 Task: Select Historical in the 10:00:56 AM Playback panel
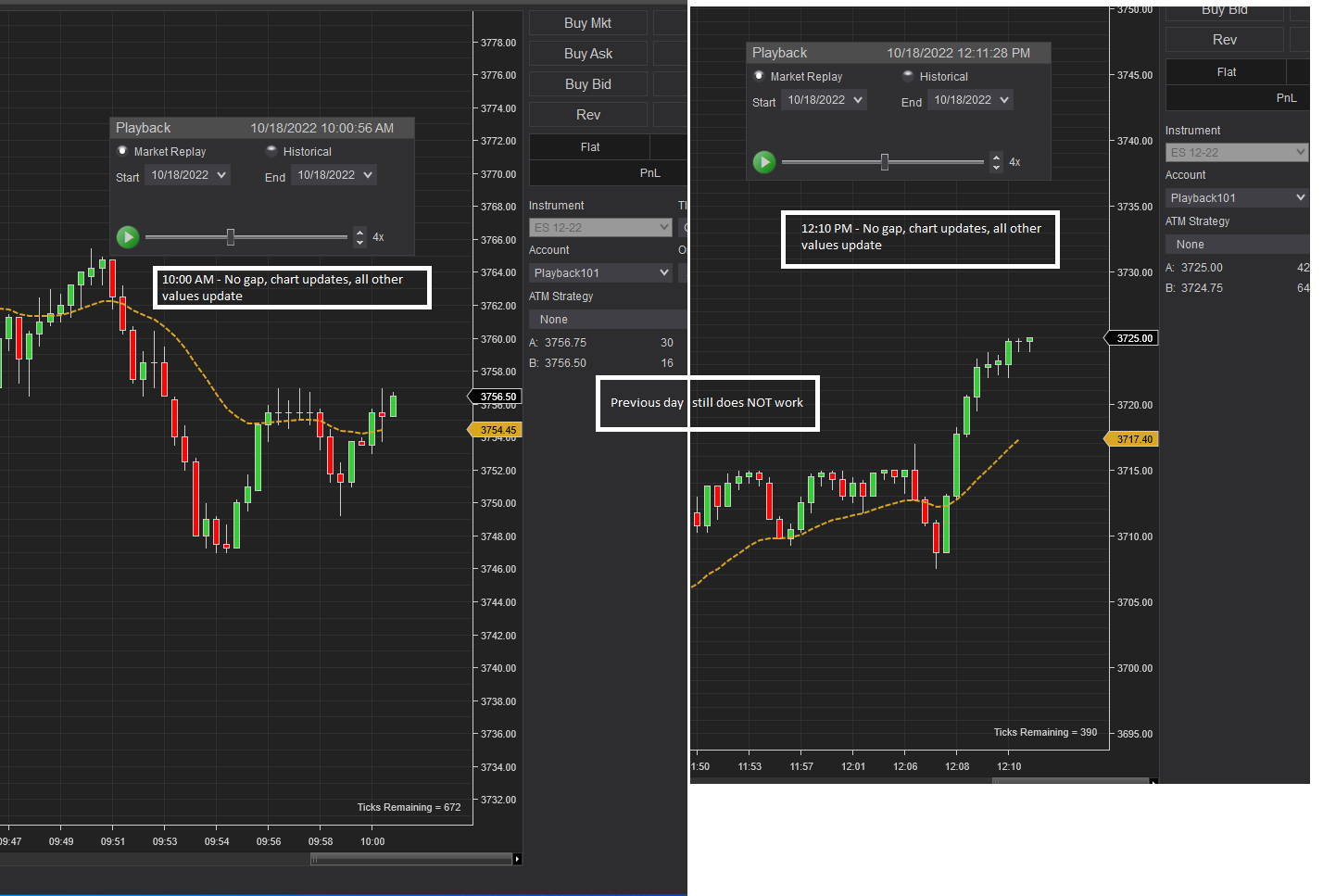click(x=271, y=151)
